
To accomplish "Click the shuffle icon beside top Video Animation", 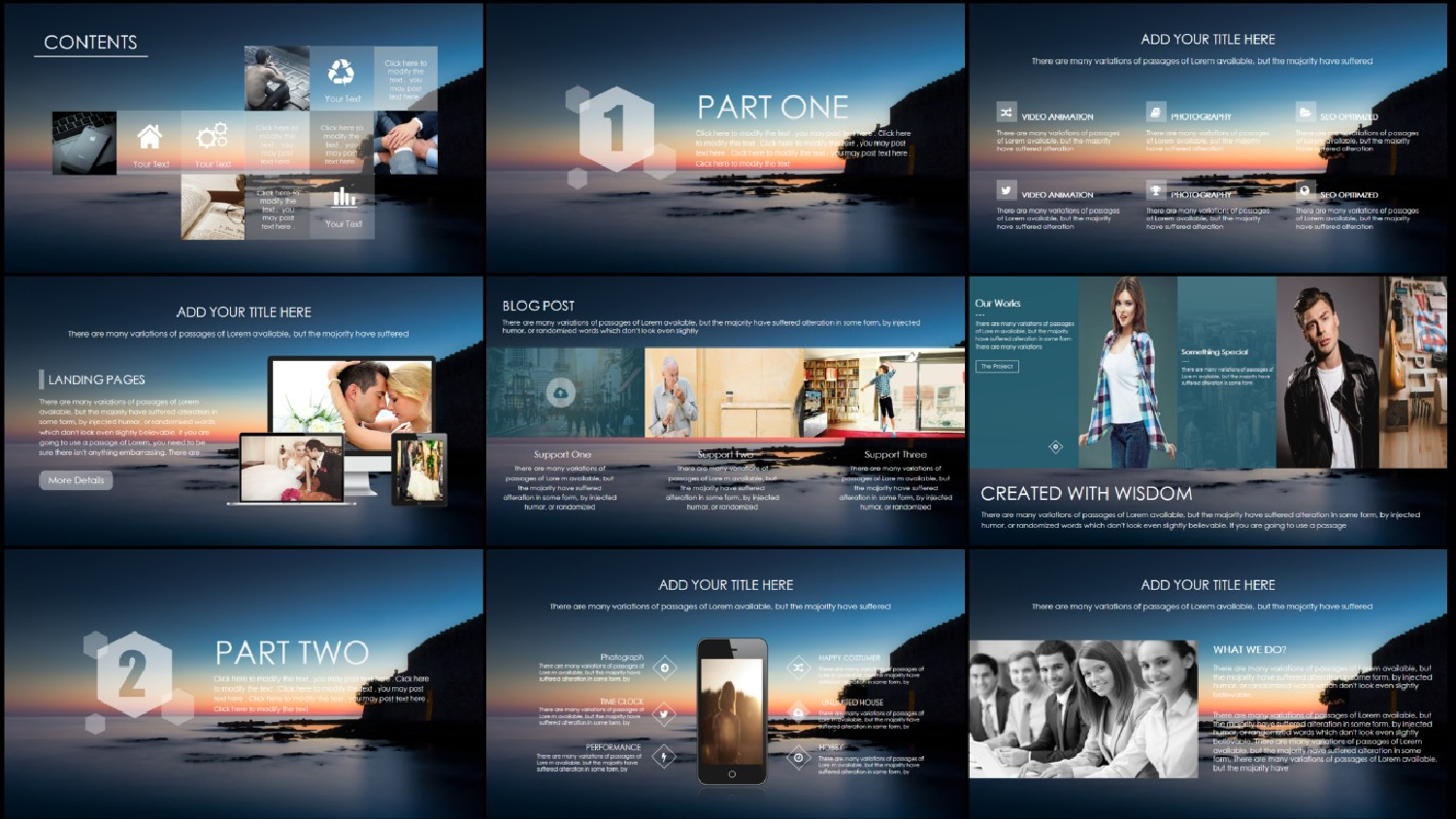I will click(x=1007, y=113).
